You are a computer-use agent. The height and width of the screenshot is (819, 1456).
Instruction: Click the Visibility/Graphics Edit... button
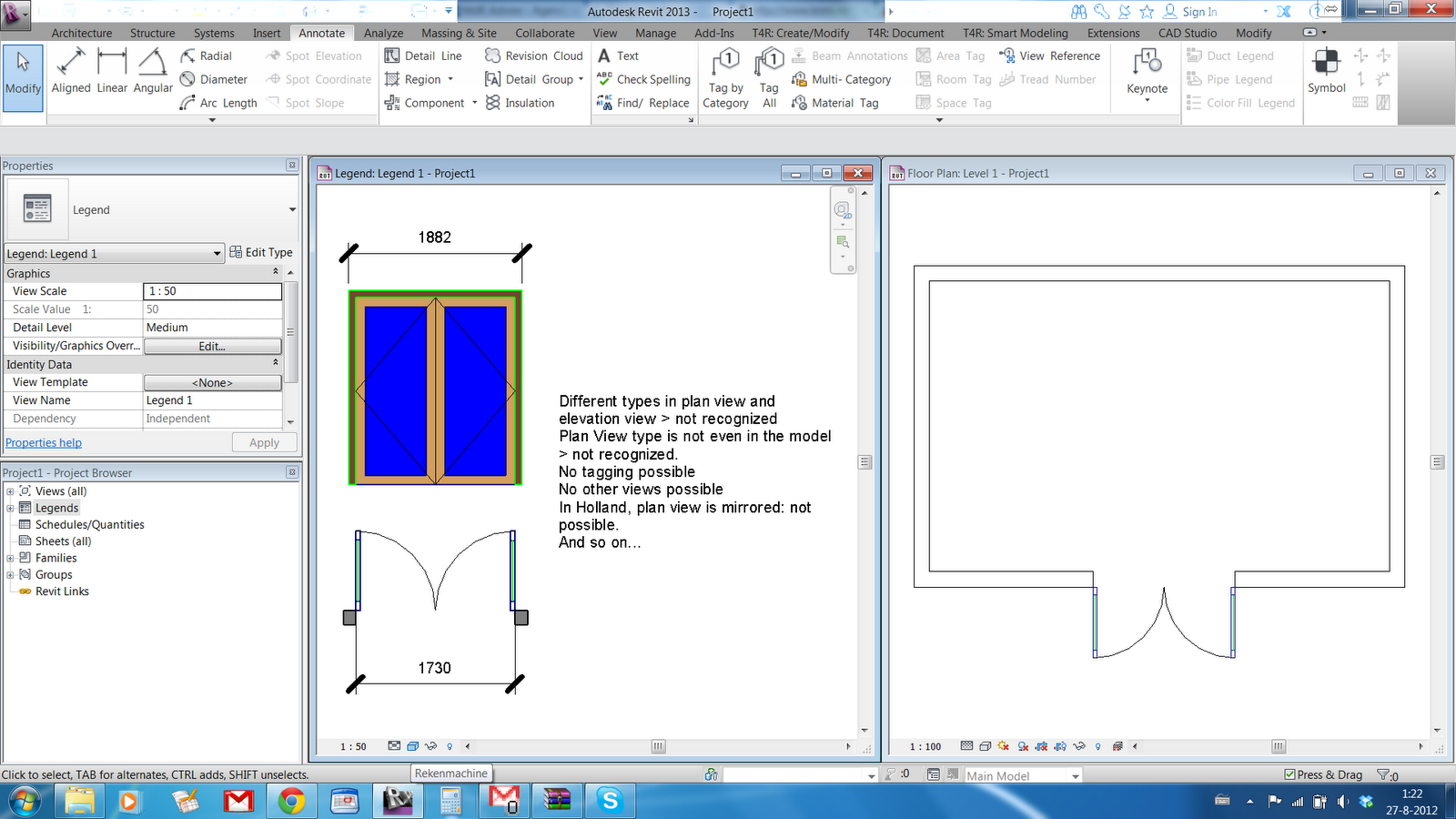click(x=213, y=346)
